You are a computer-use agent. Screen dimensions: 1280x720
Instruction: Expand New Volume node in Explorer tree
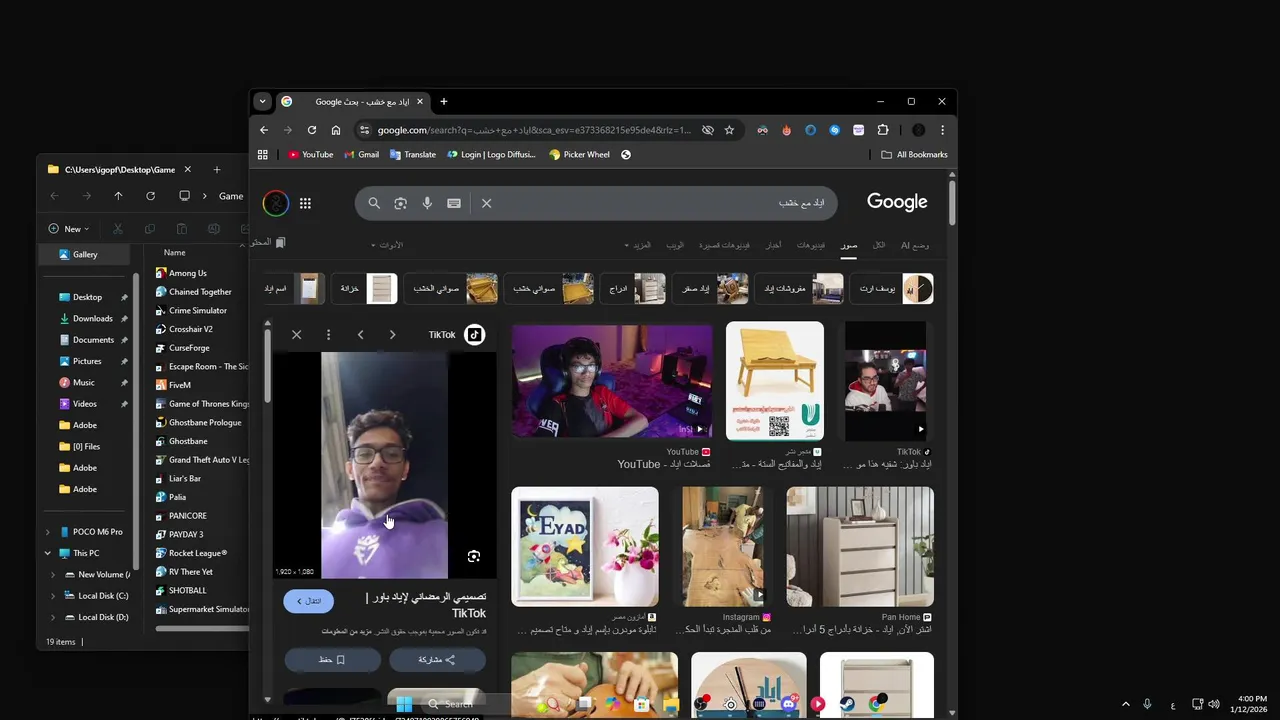tap(54, 575)
